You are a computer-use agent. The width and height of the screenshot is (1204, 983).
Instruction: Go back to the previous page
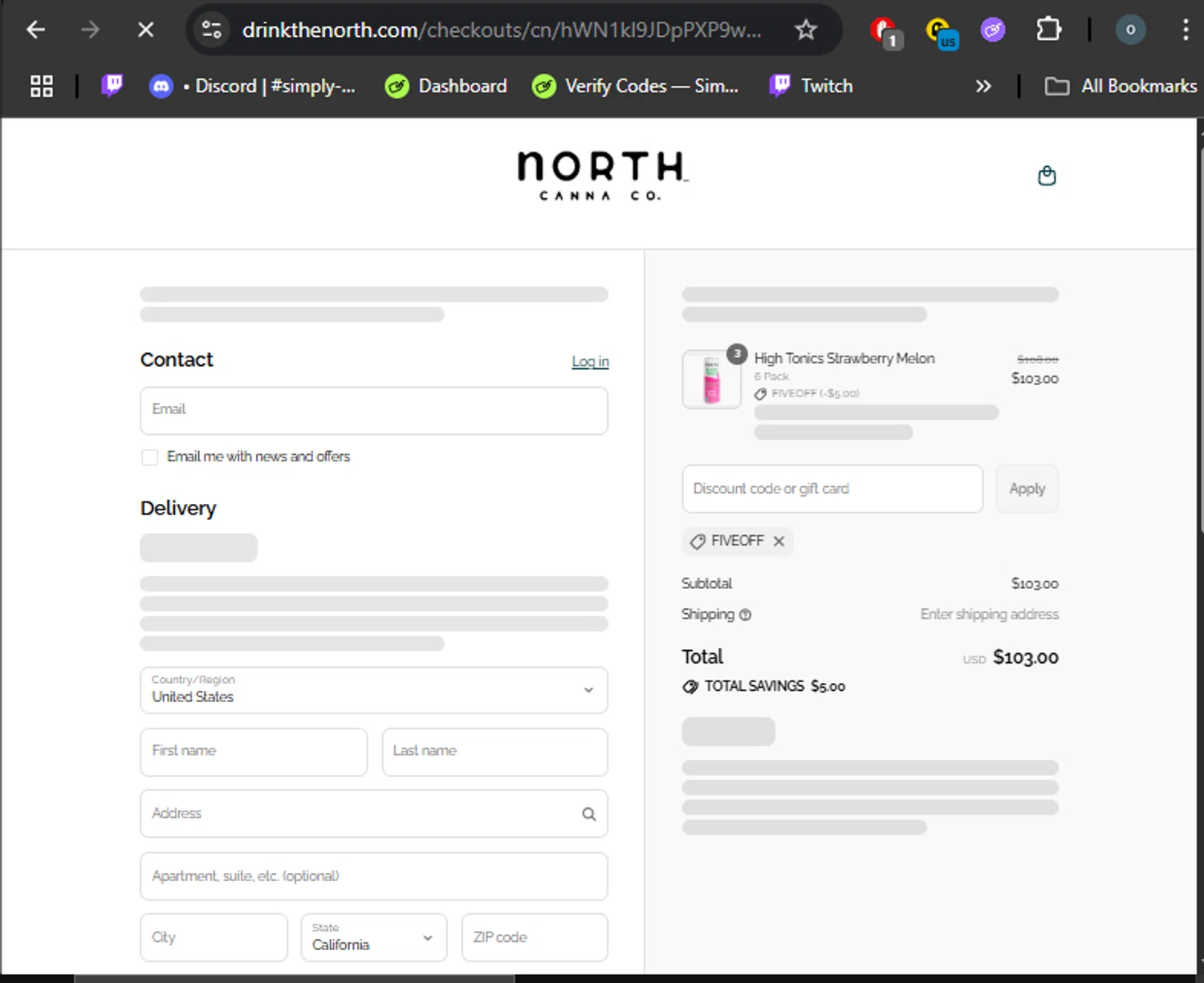35,30
